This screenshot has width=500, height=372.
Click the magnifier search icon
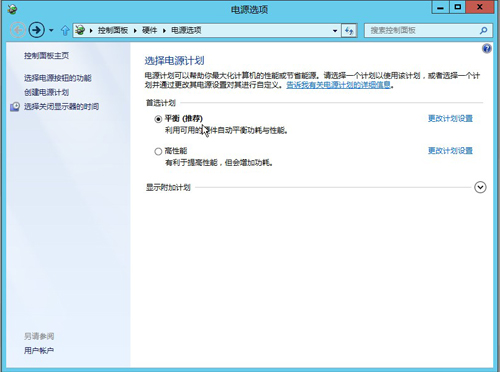(x=483, y=31)
